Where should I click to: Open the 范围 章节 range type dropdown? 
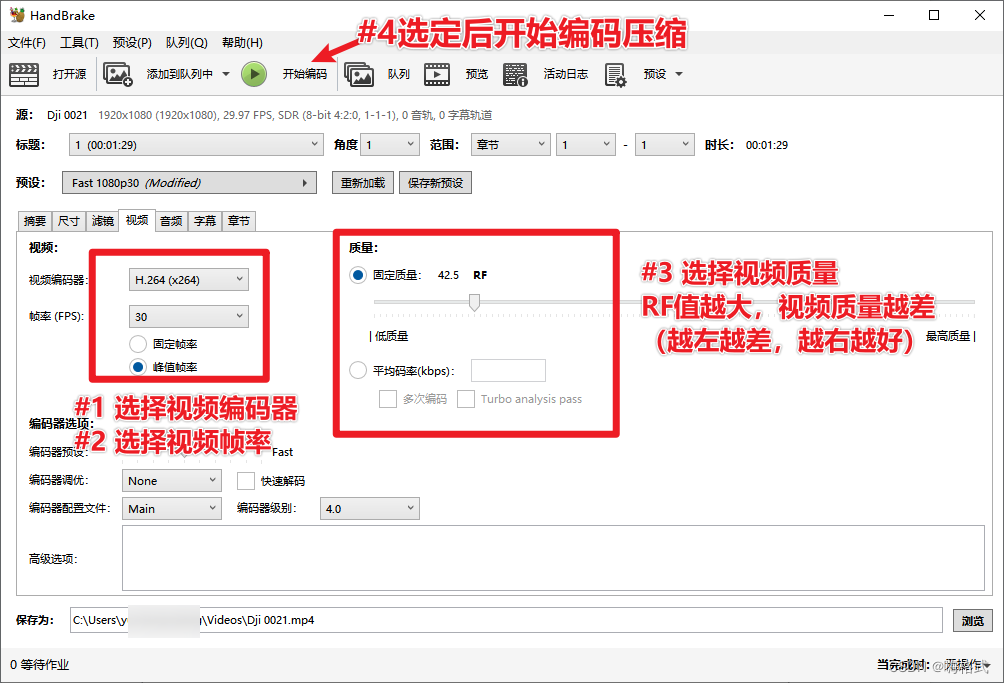click(510, 145)
